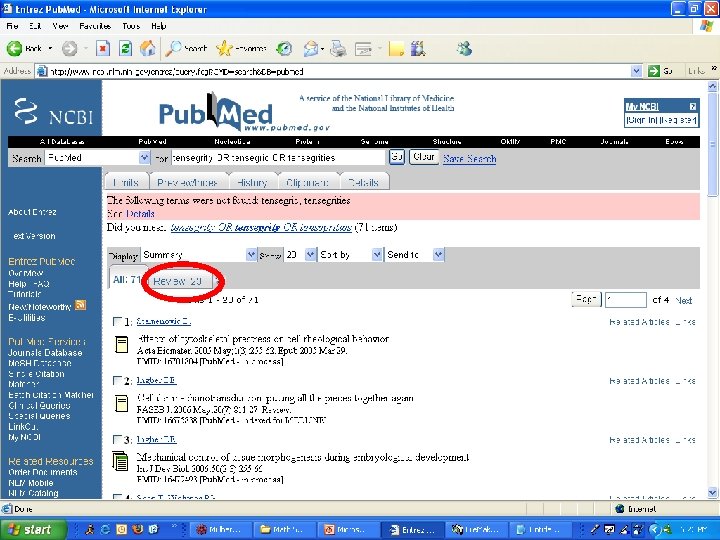The image size is (720, 540).
Task: Expand the address bar URL dropdown arrow
Action: (x=636, y=71)
